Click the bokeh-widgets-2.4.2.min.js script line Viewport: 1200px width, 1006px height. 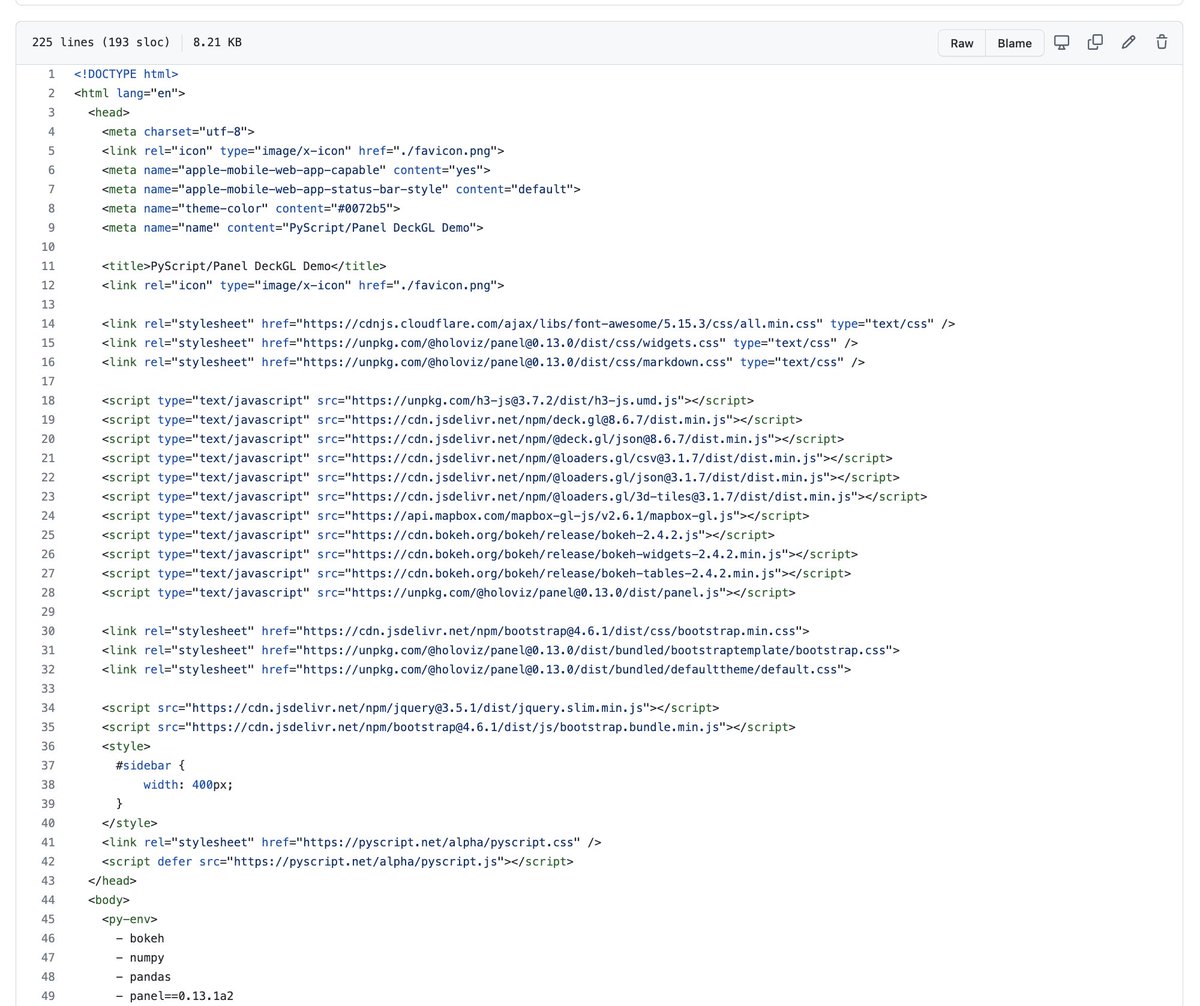pyautogui.click(x=480, y=554)
